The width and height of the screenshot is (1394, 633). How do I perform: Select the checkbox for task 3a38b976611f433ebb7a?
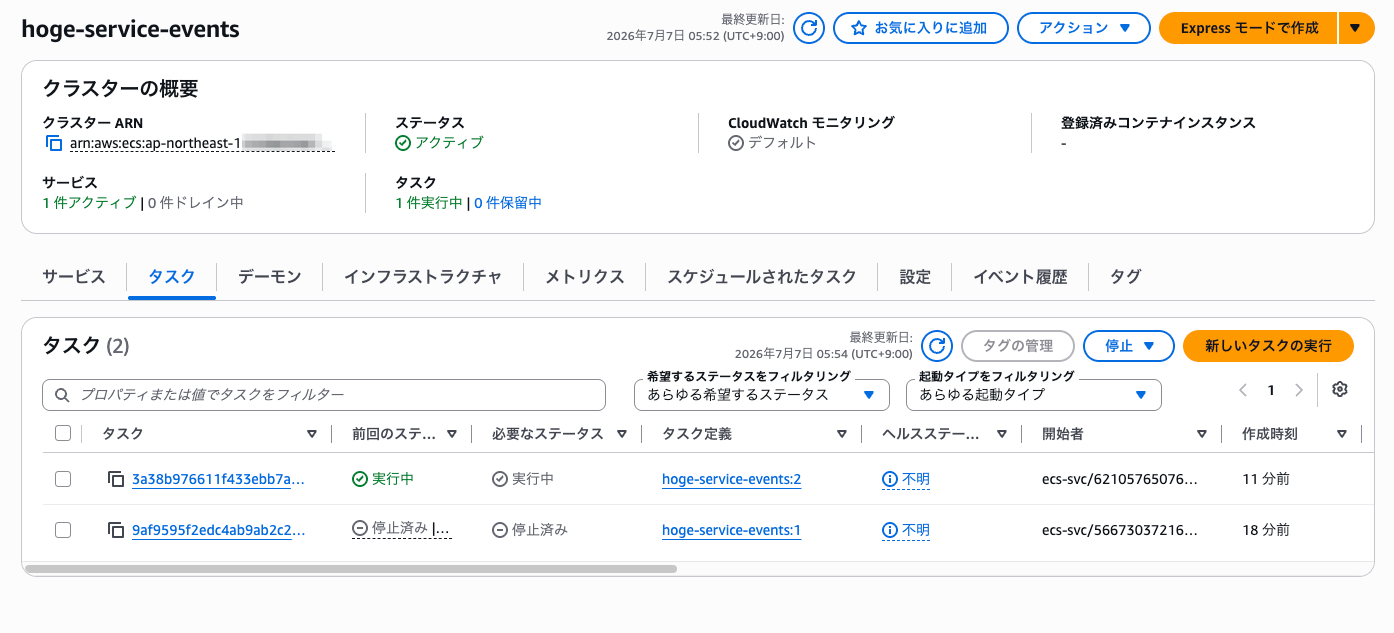(63, 479)
